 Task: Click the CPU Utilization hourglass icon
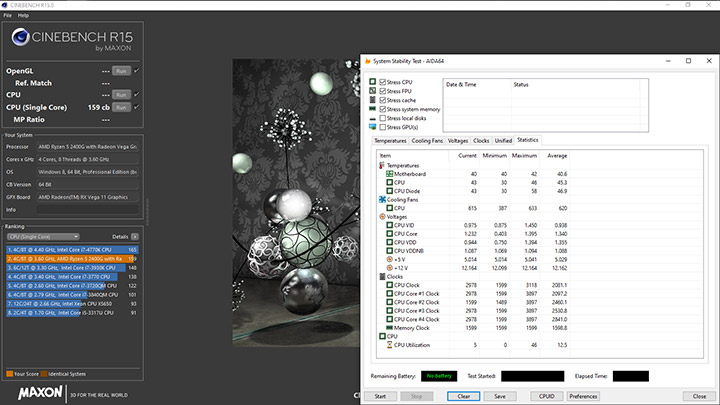click(x=389, y=344)
